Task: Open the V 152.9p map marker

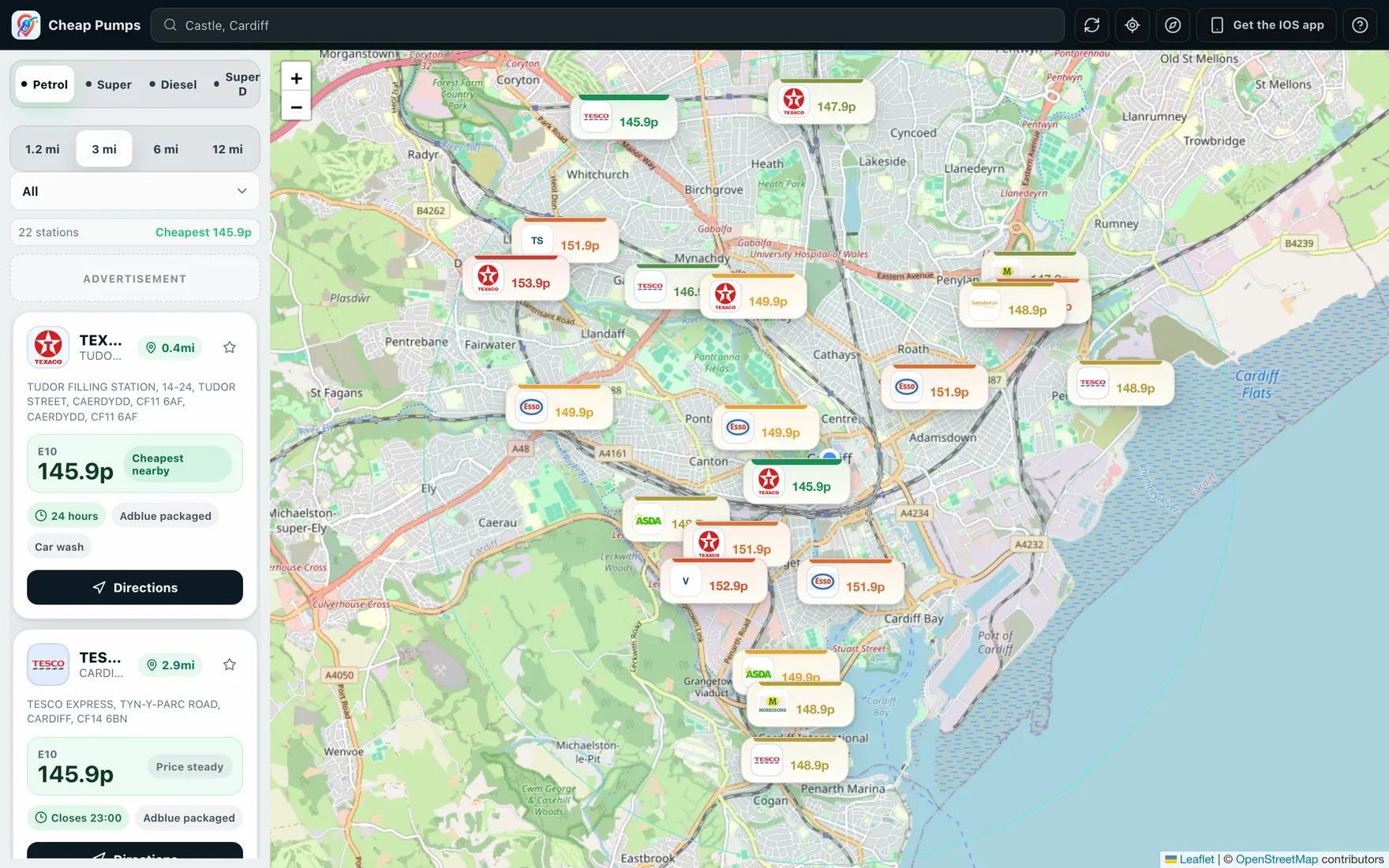Action: 713,582
